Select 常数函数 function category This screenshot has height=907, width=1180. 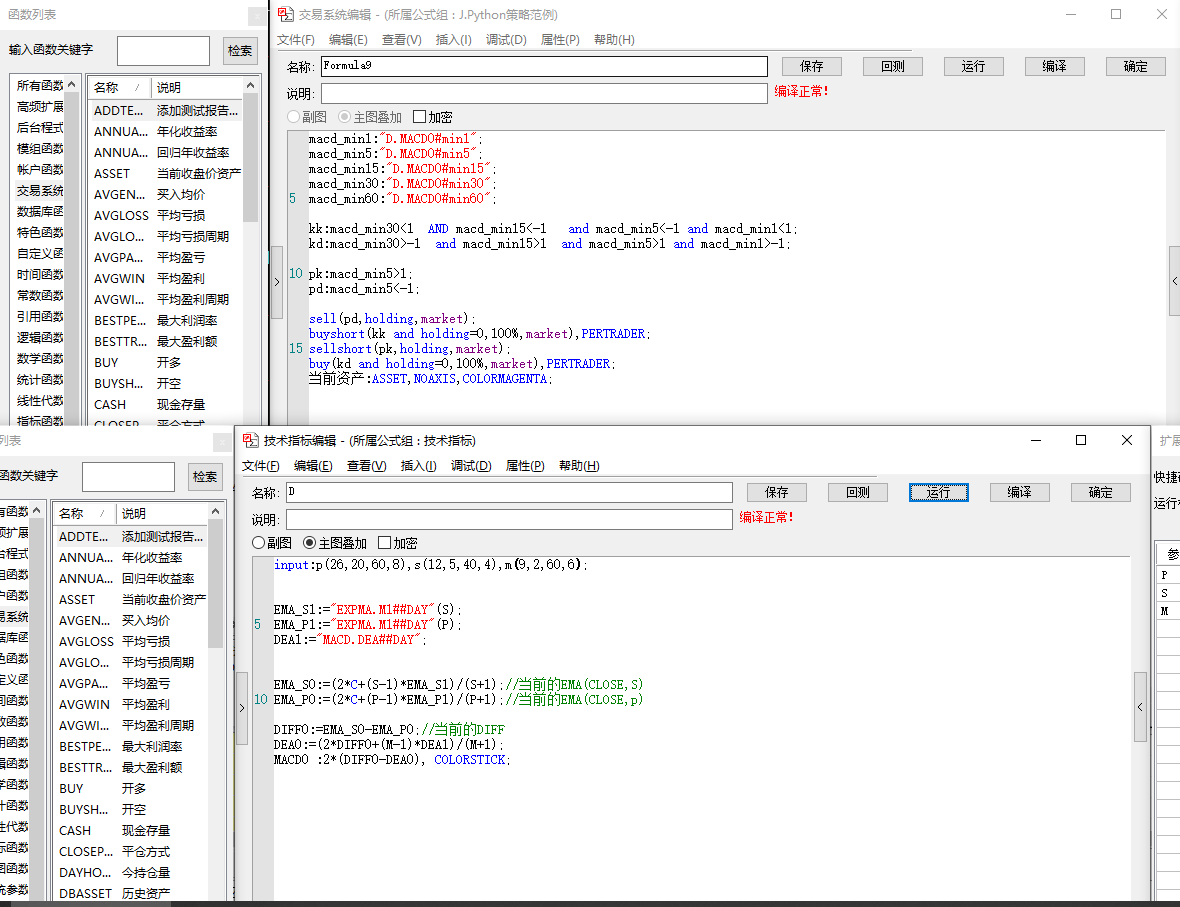[x=40, y=296]
